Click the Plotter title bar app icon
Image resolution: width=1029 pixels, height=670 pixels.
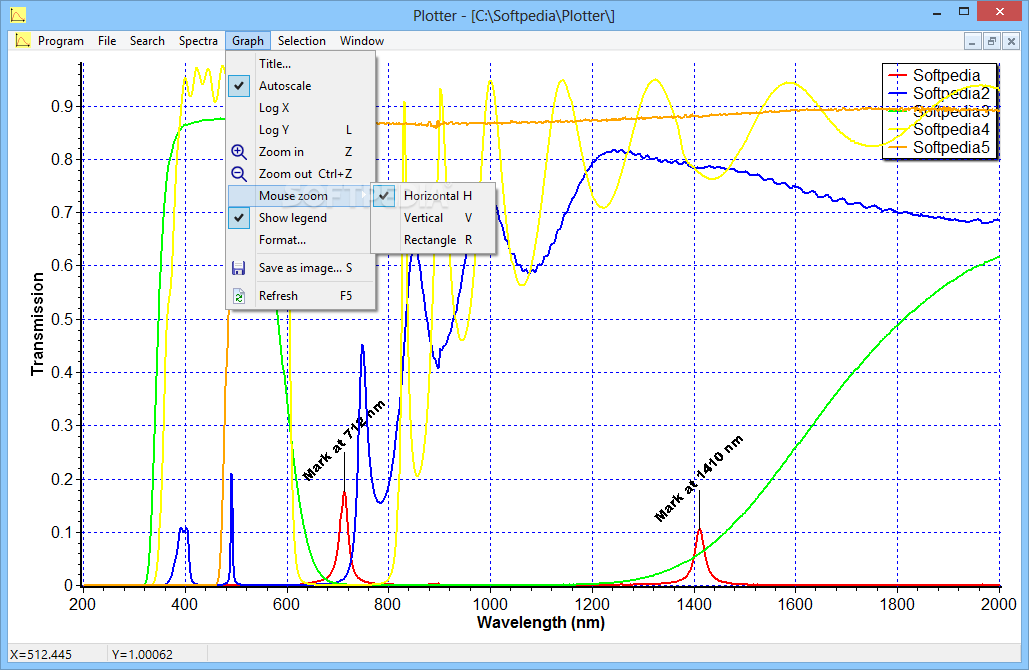click(x=18, y=14)
